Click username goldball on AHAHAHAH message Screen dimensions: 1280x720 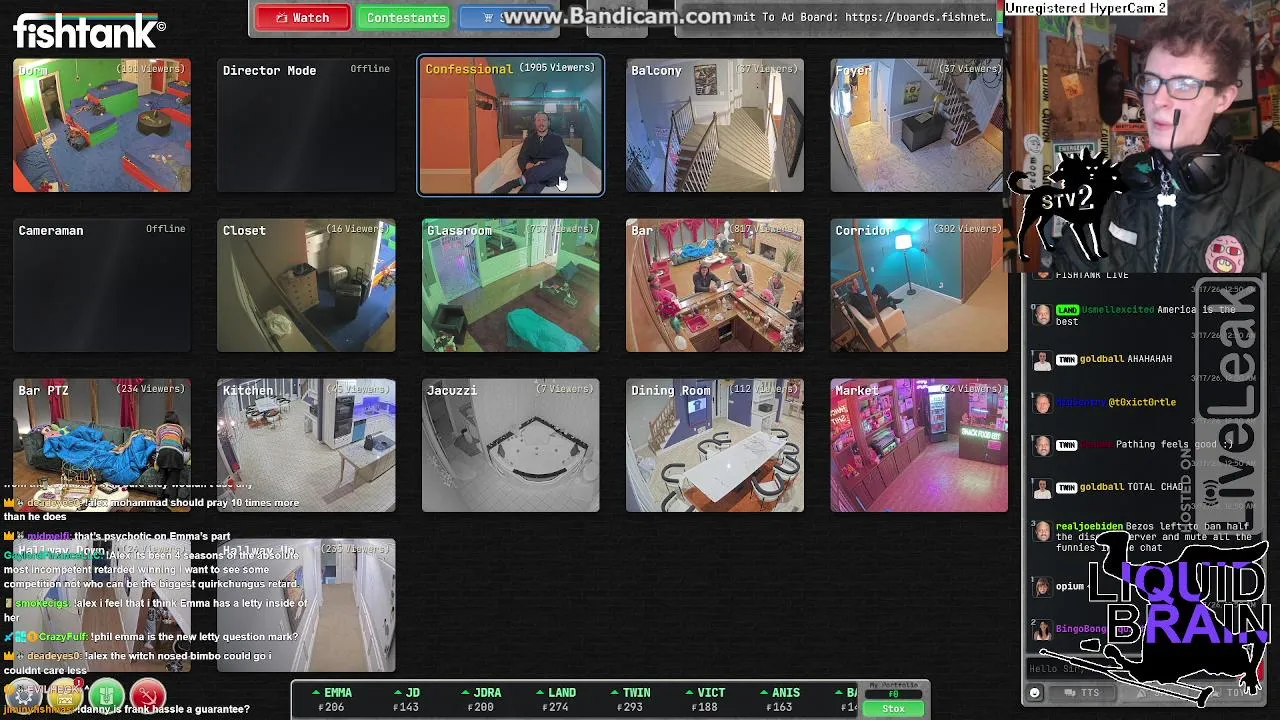[1101, 359]
